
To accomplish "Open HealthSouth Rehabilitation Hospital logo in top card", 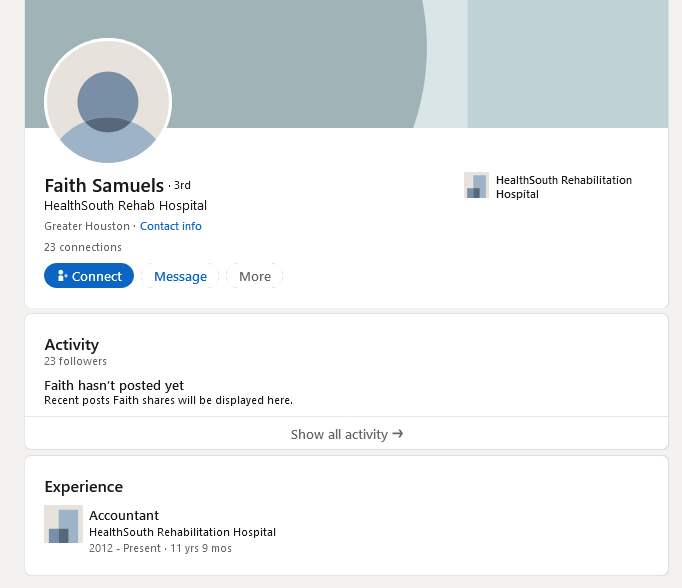I will [476, 185].
